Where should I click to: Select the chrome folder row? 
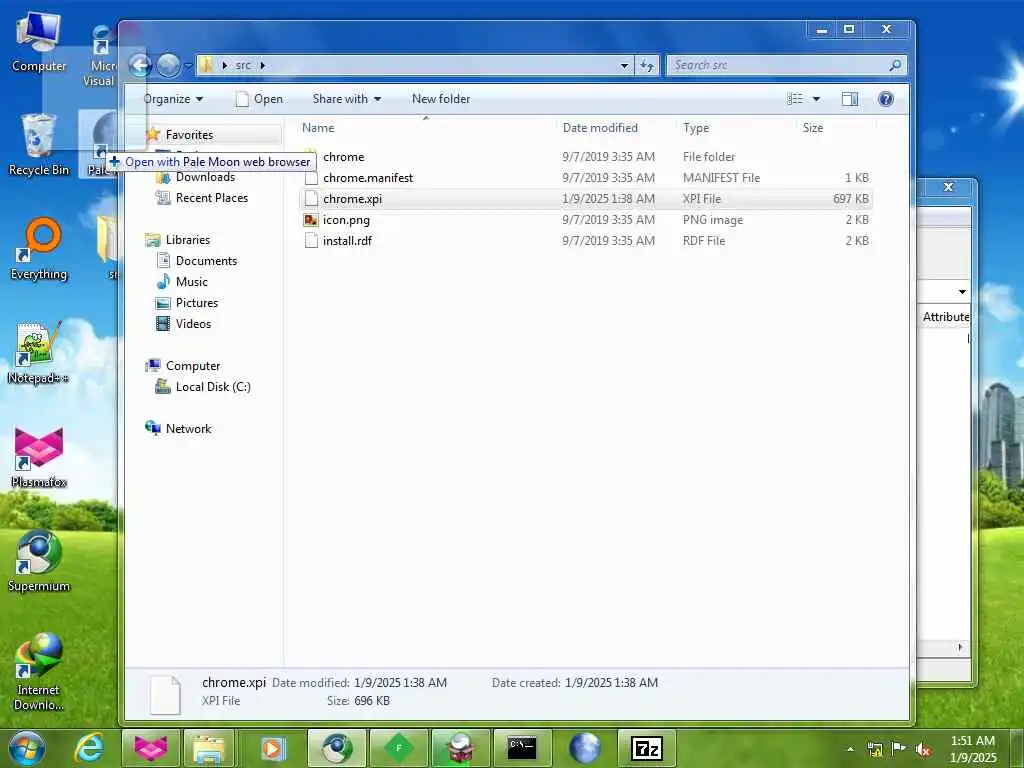(586, 157)
